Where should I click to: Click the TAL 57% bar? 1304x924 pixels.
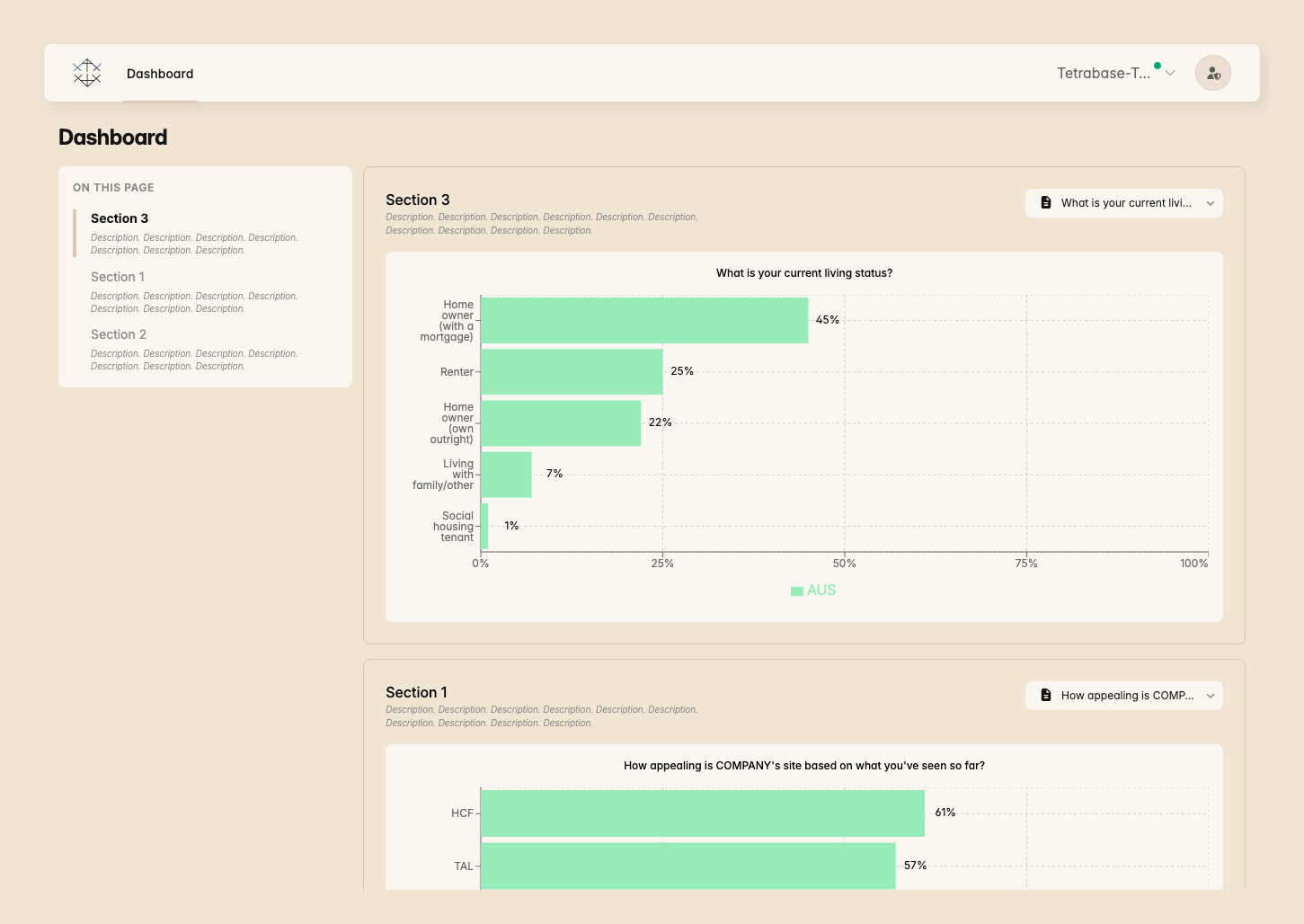pos(688,866)
